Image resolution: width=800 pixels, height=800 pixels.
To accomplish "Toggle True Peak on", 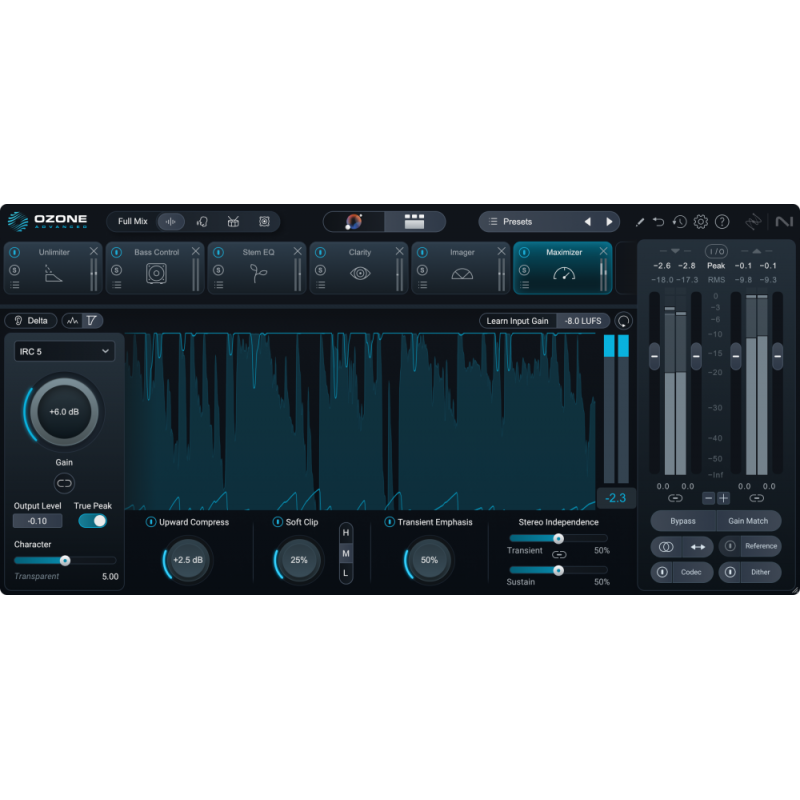I will click(92, 521).
